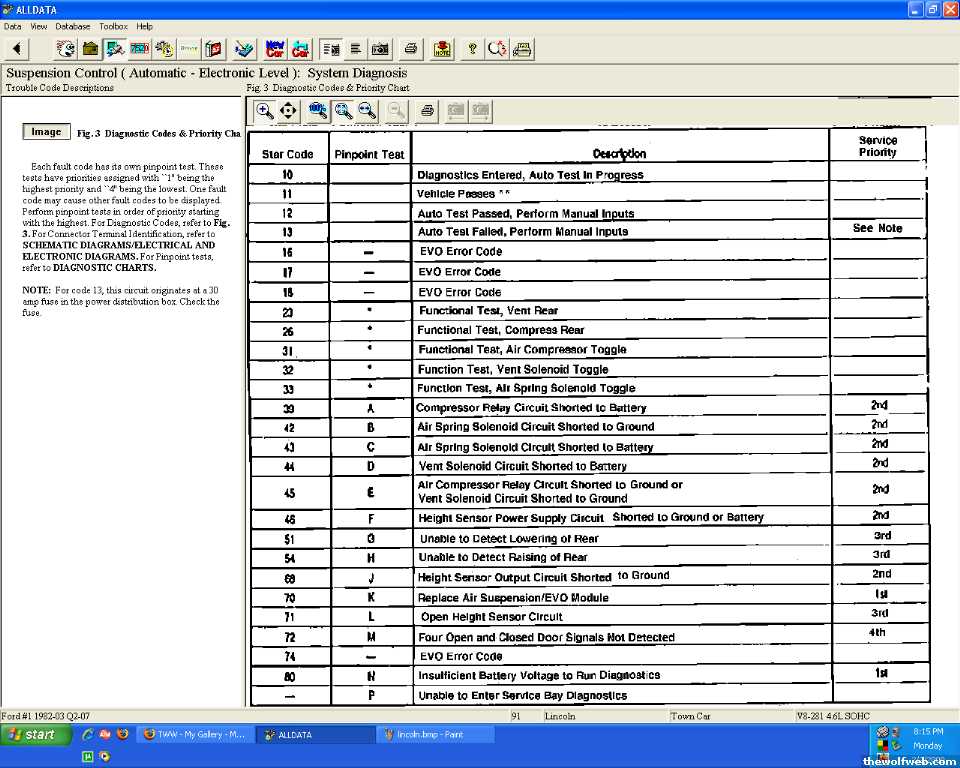Screen dimensions: 960x768
Task: Click the back arrow in main toolbar
Action: 17,48
